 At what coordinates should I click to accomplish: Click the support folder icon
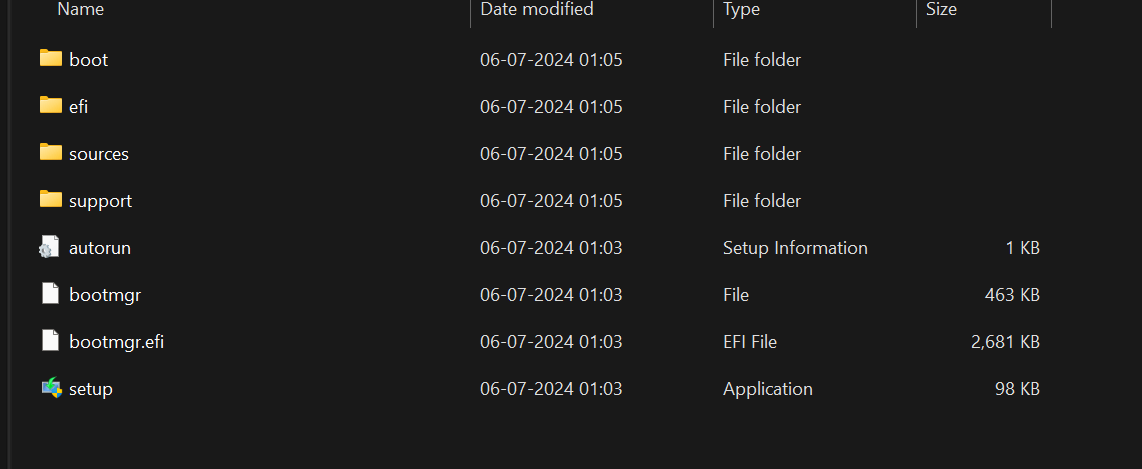[x=50, y=200]
